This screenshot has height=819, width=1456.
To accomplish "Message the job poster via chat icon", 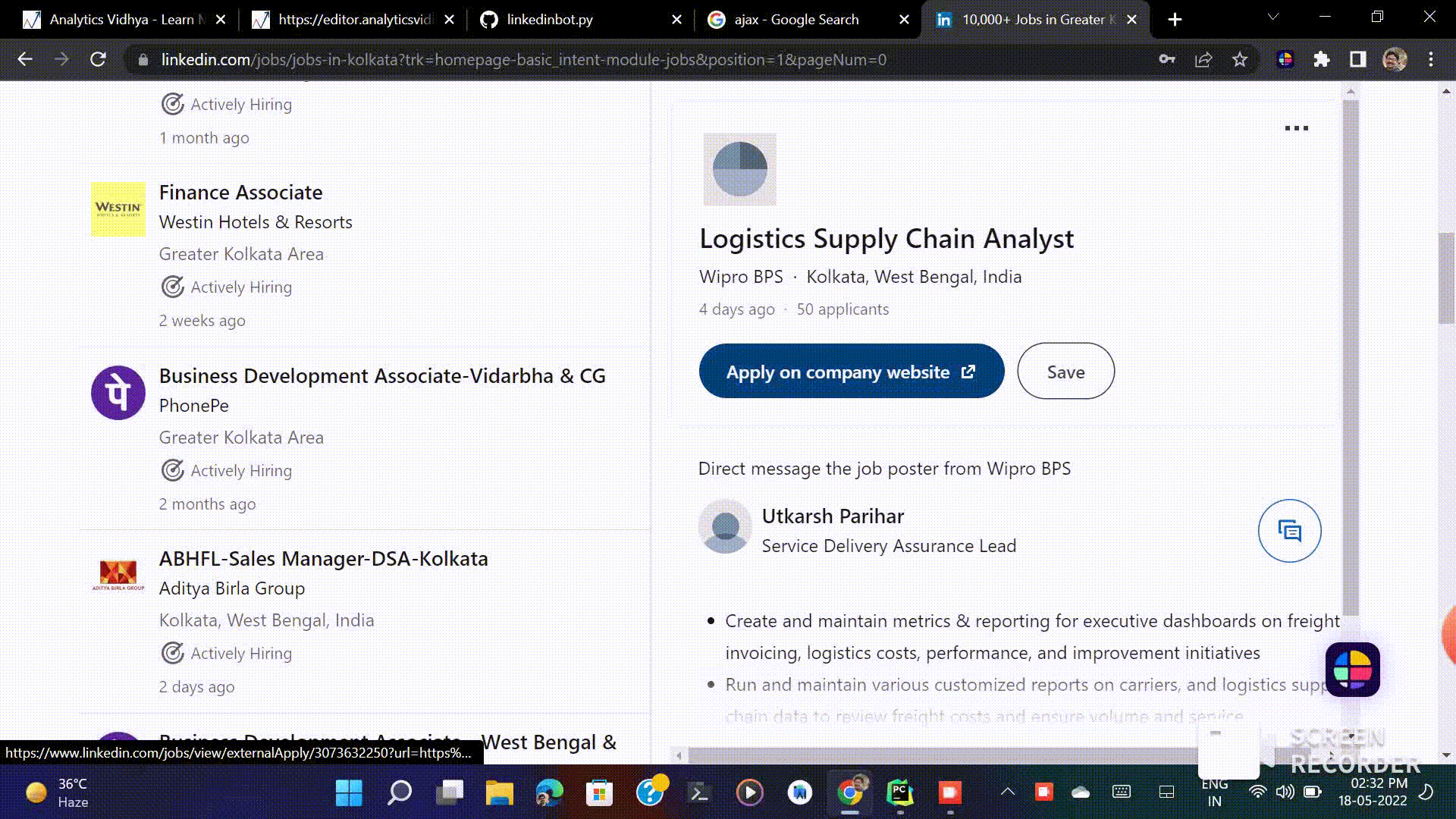I will [1289, 531].
